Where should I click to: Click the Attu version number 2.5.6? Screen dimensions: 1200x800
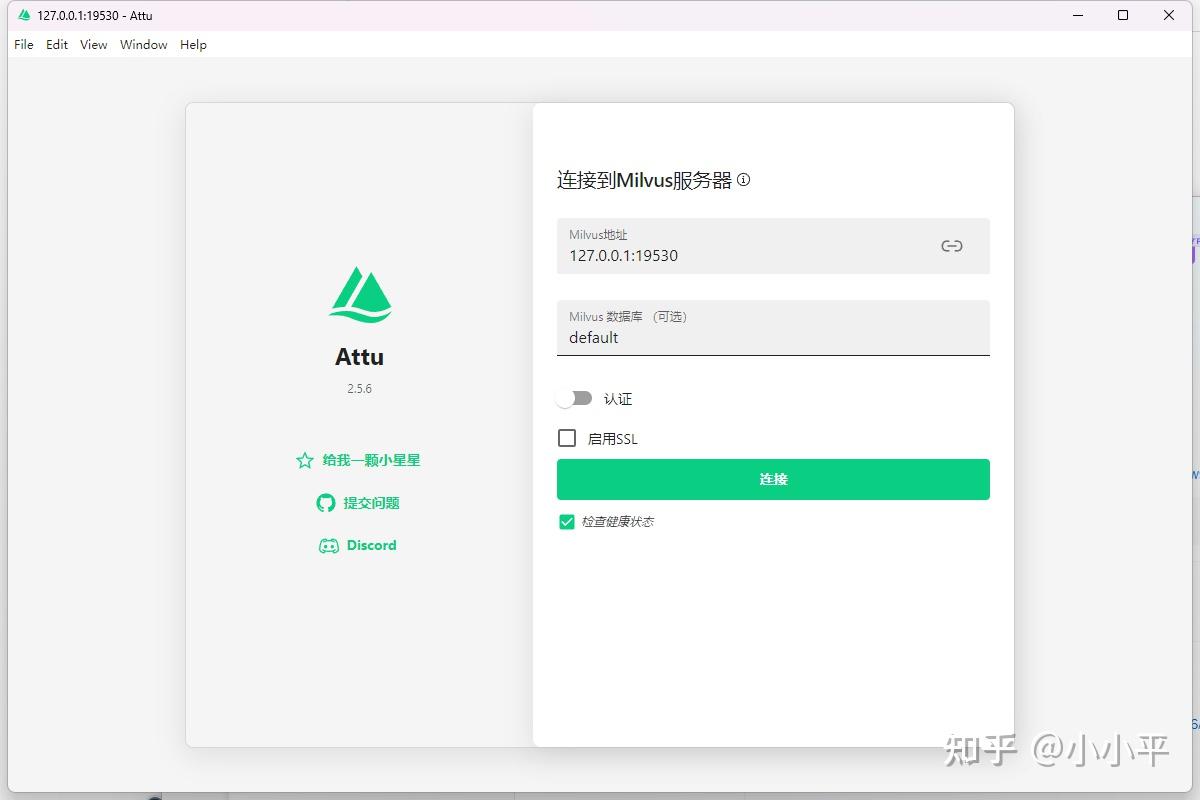click(x=359, y=388)
